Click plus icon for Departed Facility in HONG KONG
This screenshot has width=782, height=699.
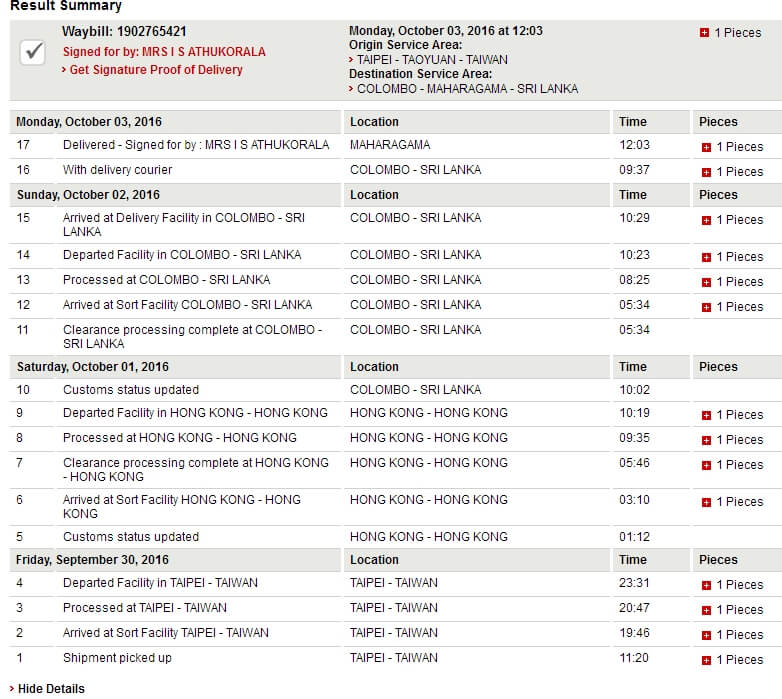click(706, 415)
